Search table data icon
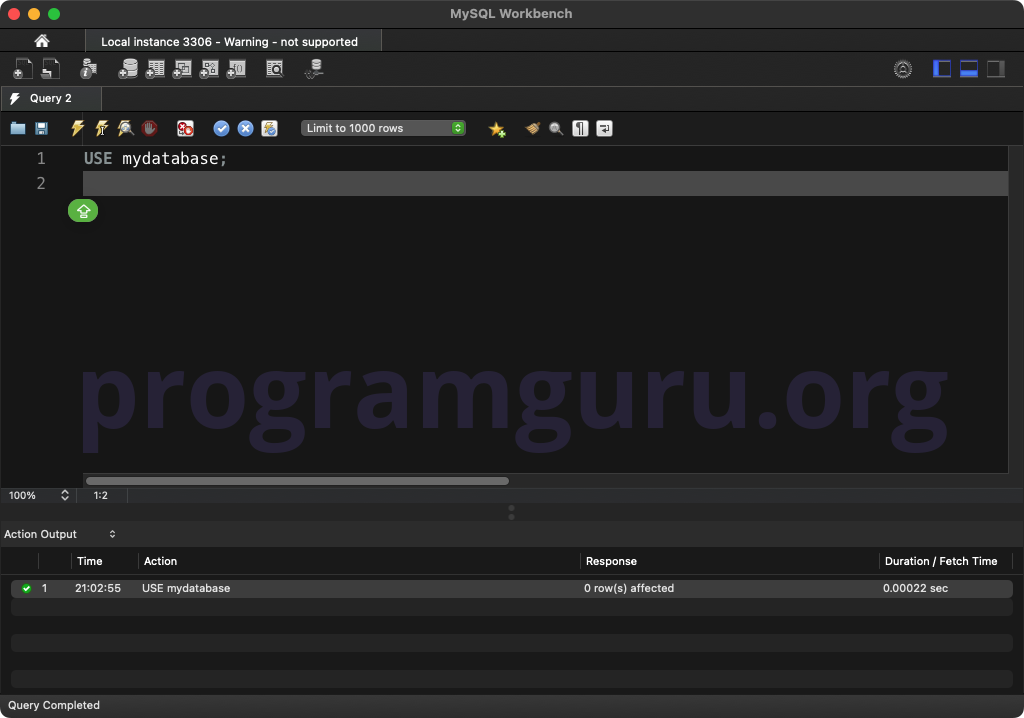Image resolution: width=1024 pixels, height=718 pixels. 275,69
